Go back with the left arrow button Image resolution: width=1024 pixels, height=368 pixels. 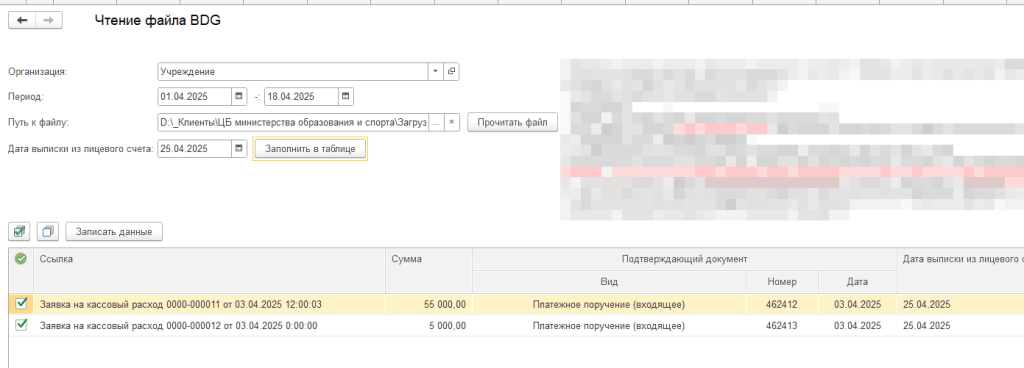click(22, 21)
